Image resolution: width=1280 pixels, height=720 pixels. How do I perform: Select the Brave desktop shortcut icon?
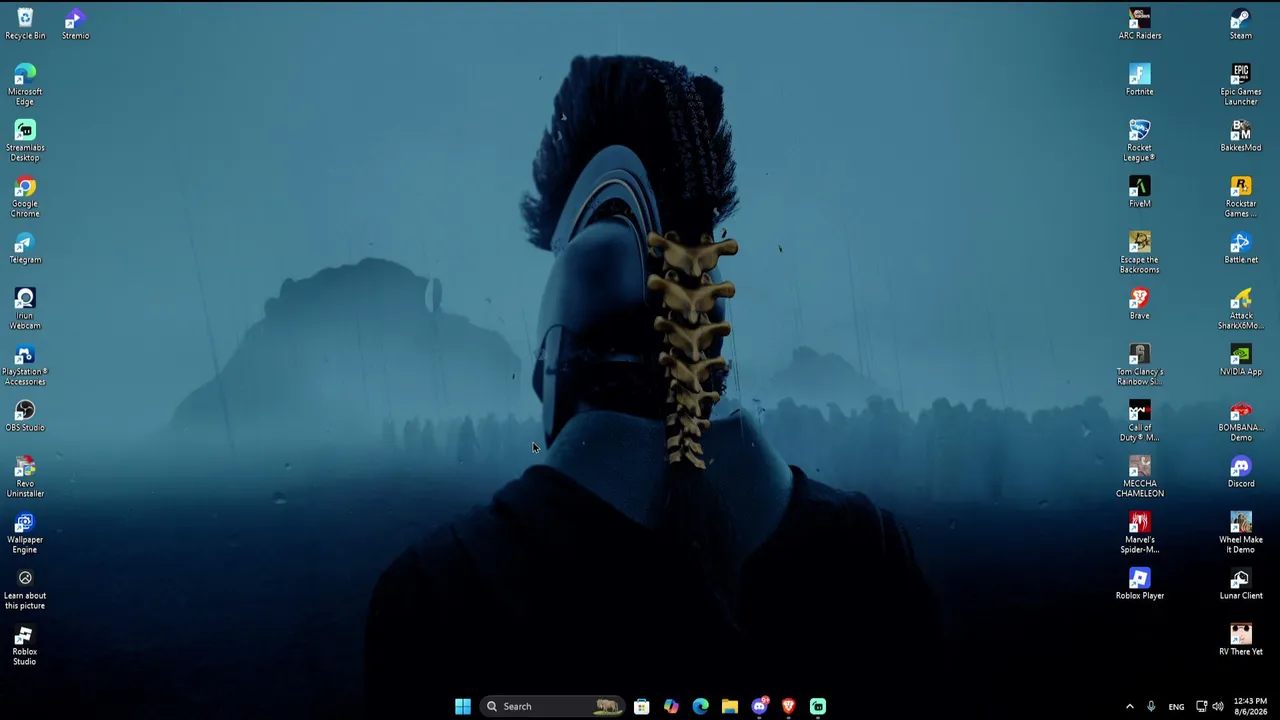tap(1140, 304)
